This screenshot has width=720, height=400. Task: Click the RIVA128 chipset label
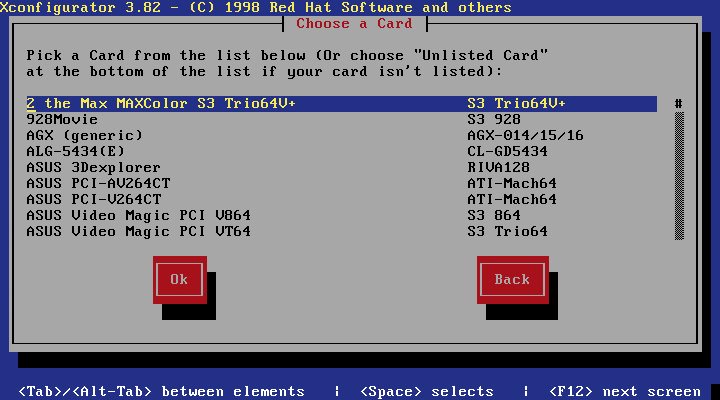[x=499, y=168]
